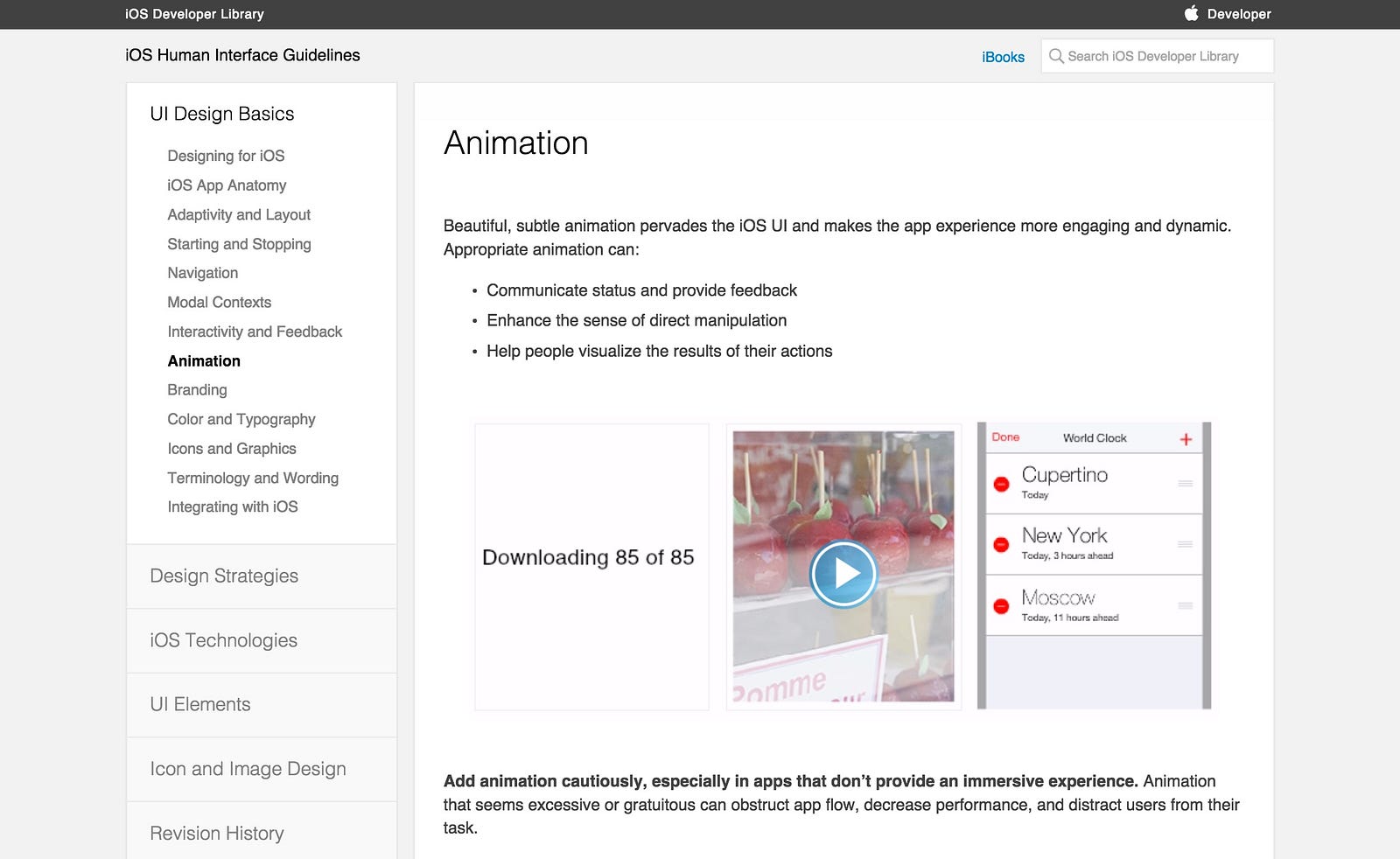Click 'Help people visualize the results' bullet

tap(659, 351)
